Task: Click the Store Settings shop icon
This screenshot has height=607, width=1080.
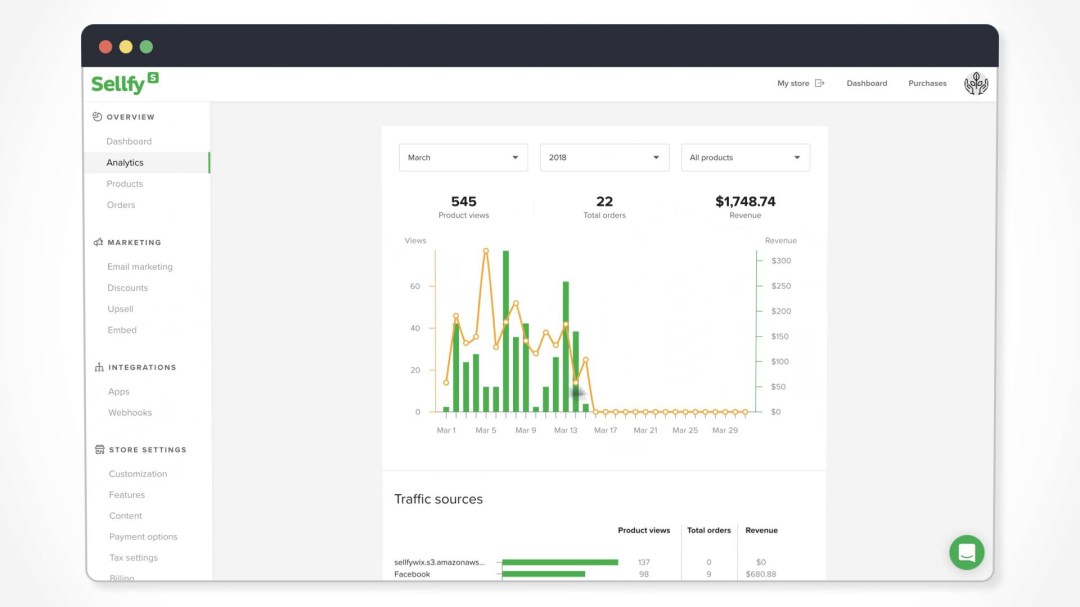Action: point(100,449)
